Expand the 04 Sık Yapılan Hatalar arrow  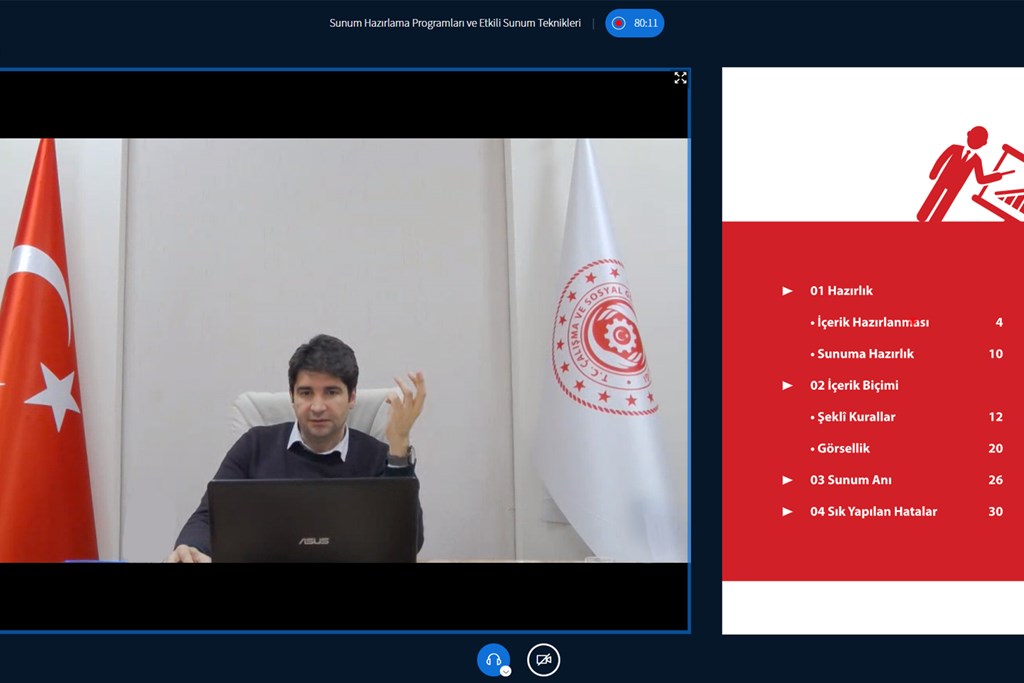[x=788, y=511]
